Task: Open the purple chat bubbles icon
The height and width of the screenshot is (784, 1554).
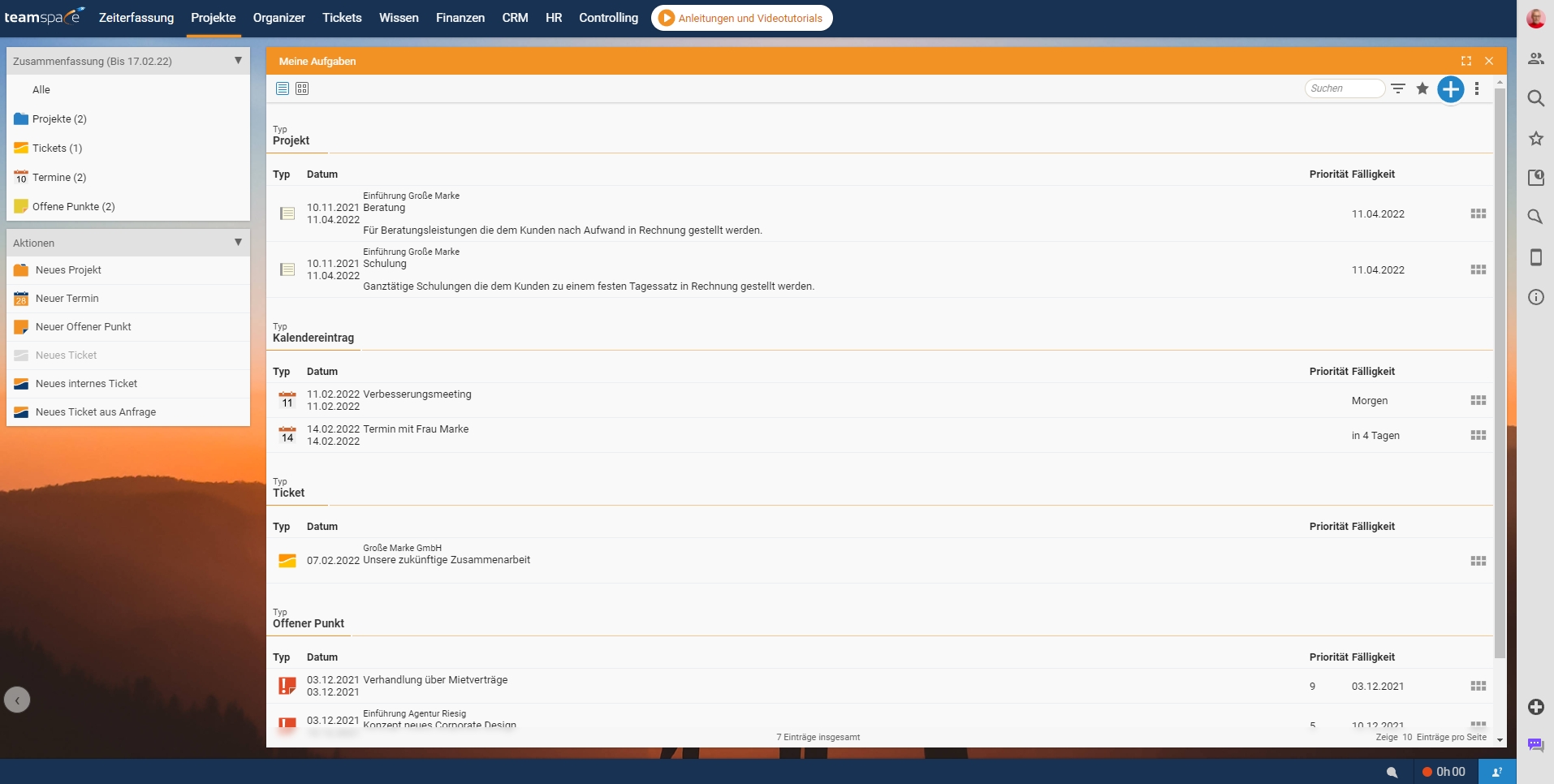Action: (x=1535, y=744)
